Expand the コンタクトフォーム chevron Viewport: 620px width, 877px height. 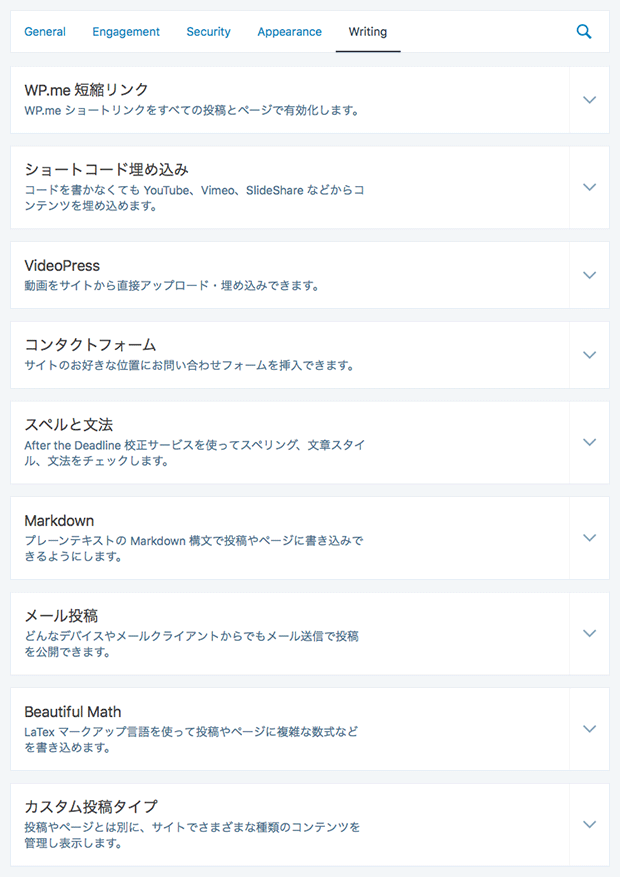pyautogui.click(x=589, y=355)
